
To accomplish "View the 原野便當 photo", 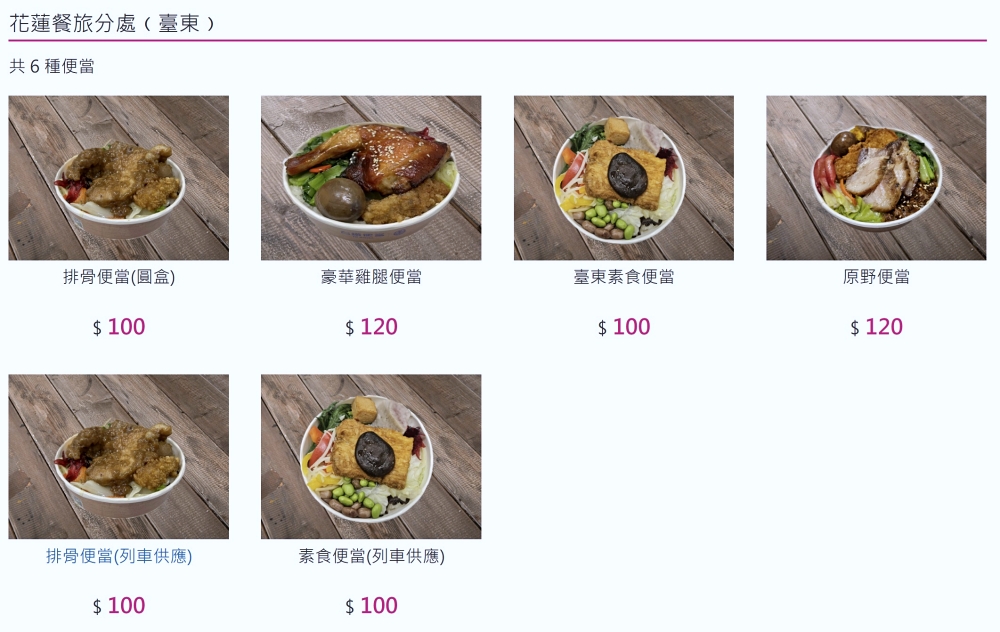I will [x=875, y=177].
